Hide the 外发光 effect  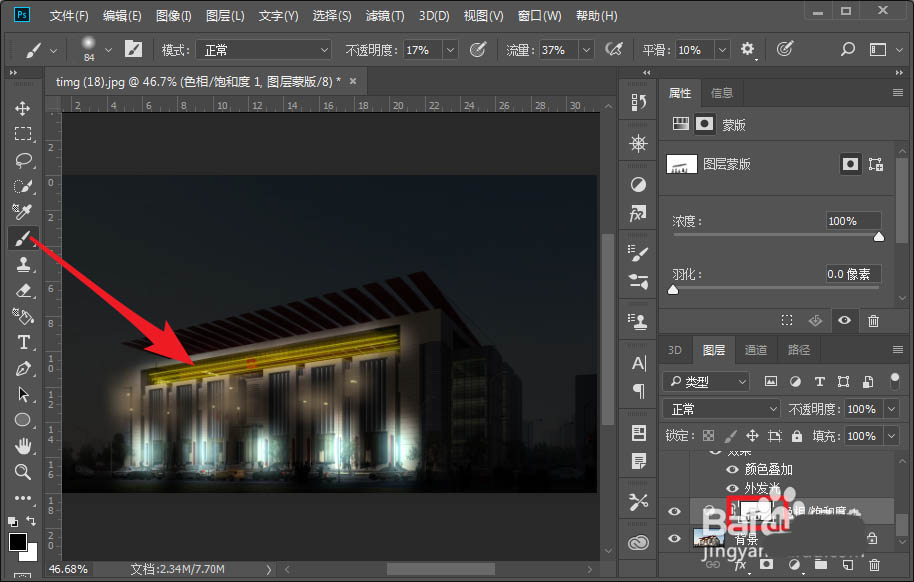733,488
